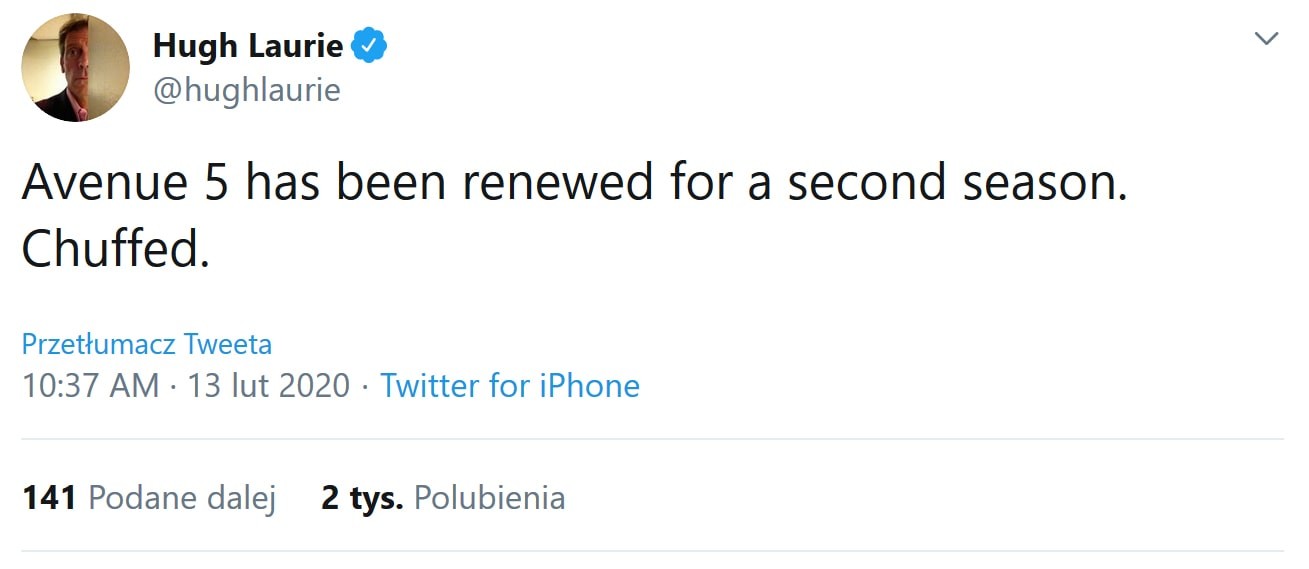Click Przetłumacz Tweeta to translate
Image resolution: width=1309 pixels, height=569 pixels.
pyautogui.click(x=147, y=345)
